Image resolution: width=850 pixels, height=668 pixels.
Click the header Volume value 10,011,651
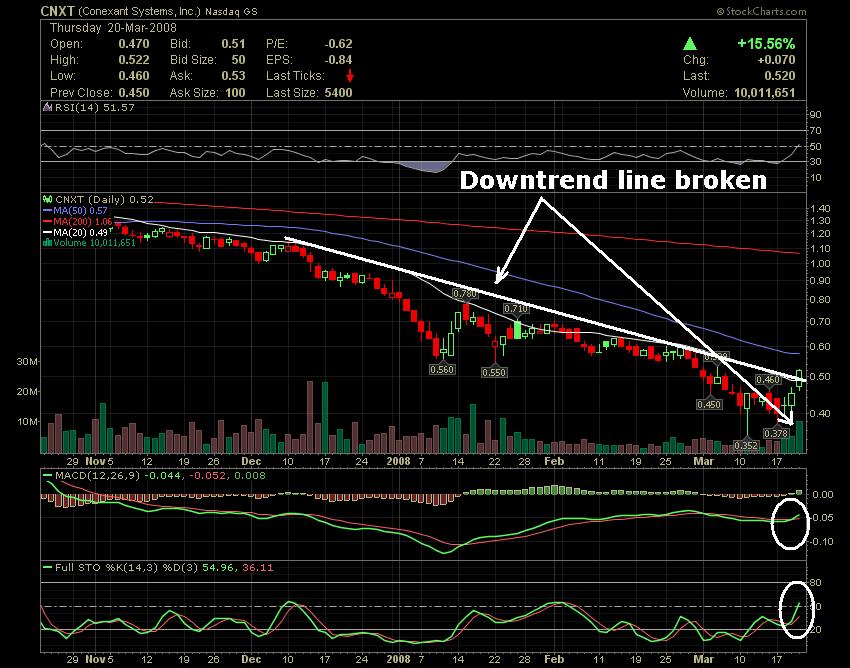coord(765,92)
